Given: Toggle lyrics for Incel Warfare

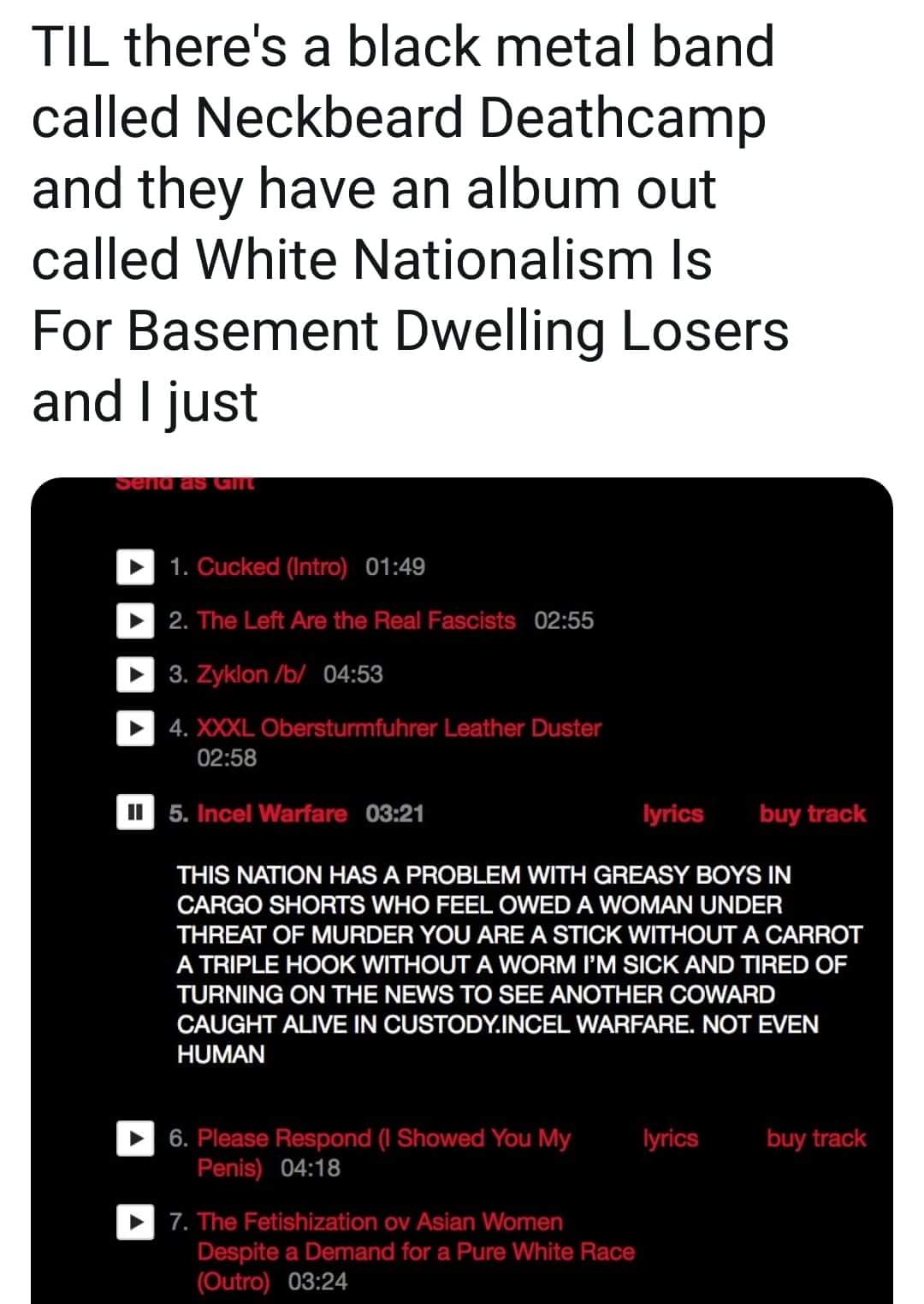Looking at the screenshot, I should 672,813.
